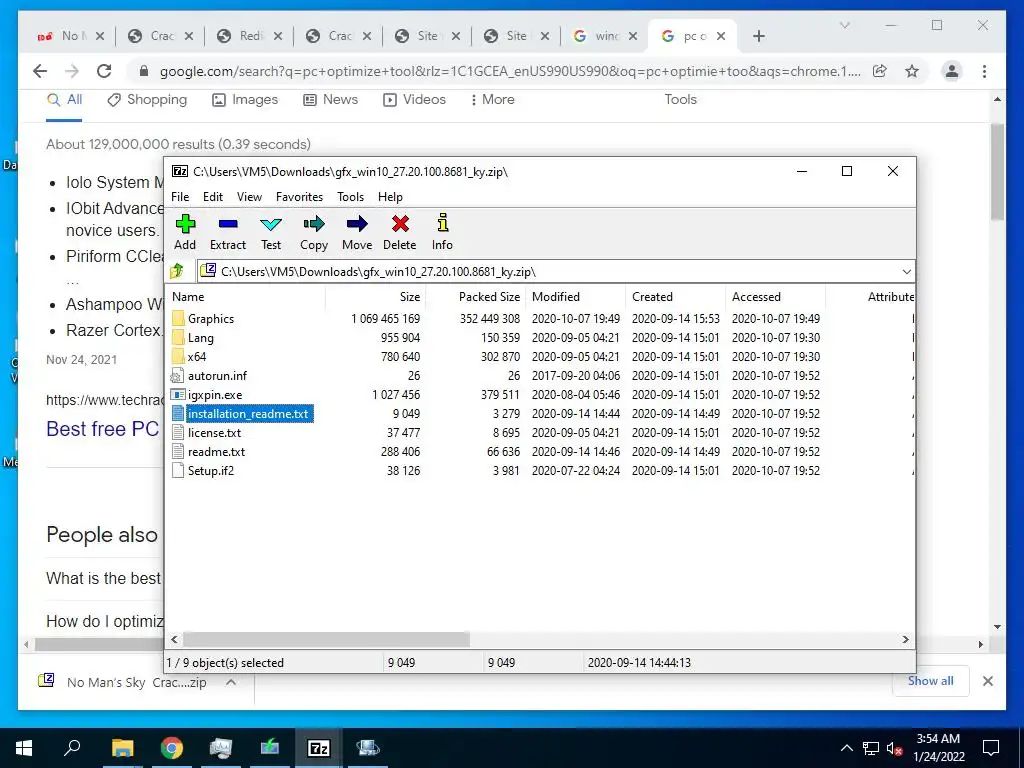Click the 7-Zip scroll right arrow
Screen dimensions: 1024x768
pyautogui.click(x=905, y=639)
